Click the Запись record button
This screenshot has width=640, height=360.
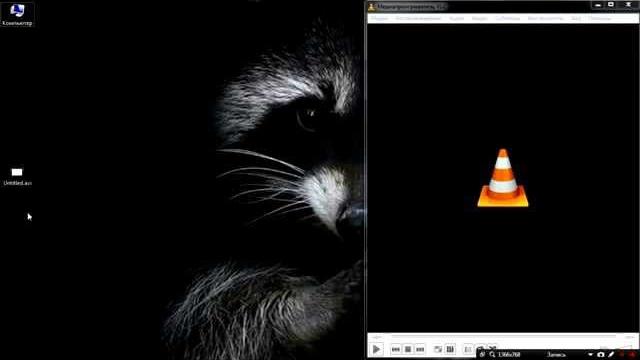click(x=557, y=355)
